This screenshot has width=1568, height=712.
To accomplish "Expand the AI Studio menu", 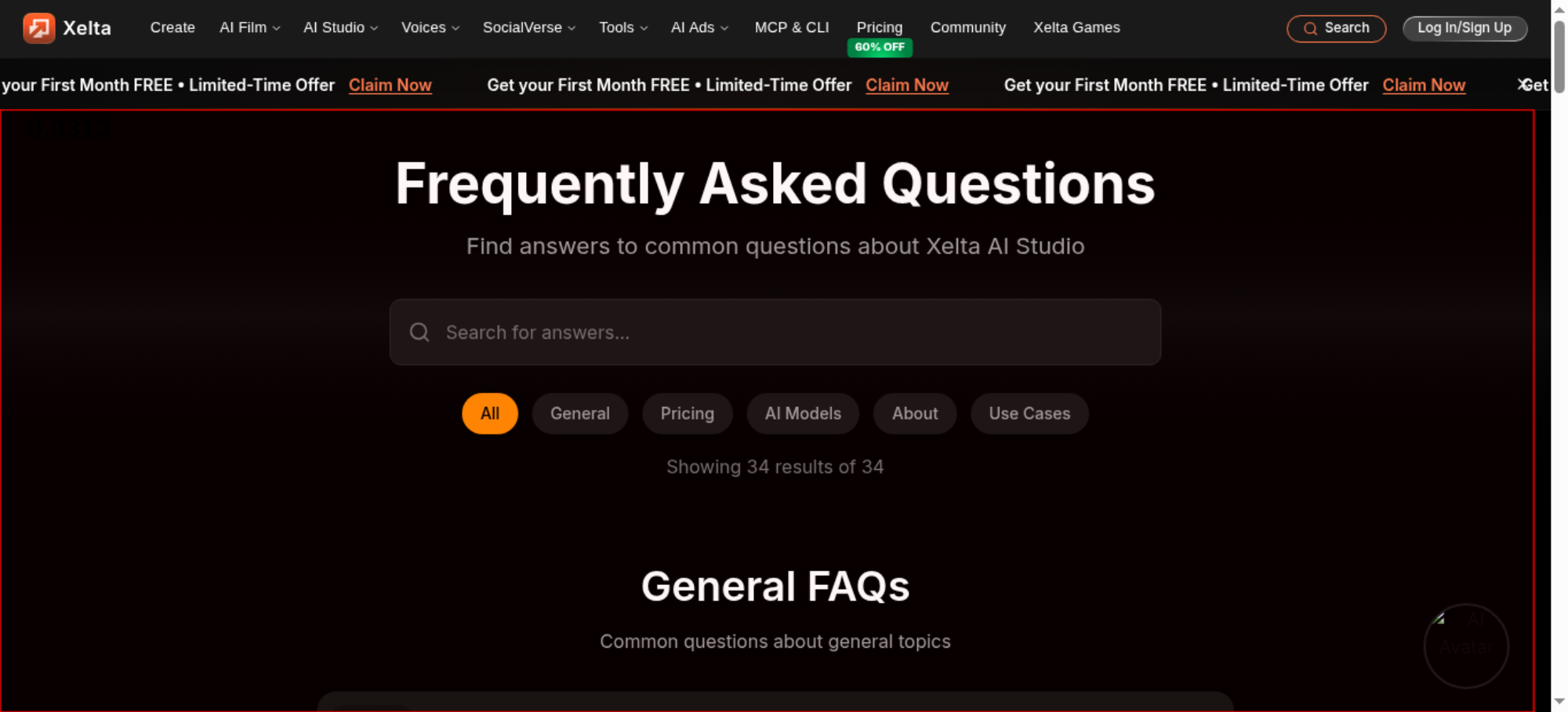I will [x=340, y=27].
